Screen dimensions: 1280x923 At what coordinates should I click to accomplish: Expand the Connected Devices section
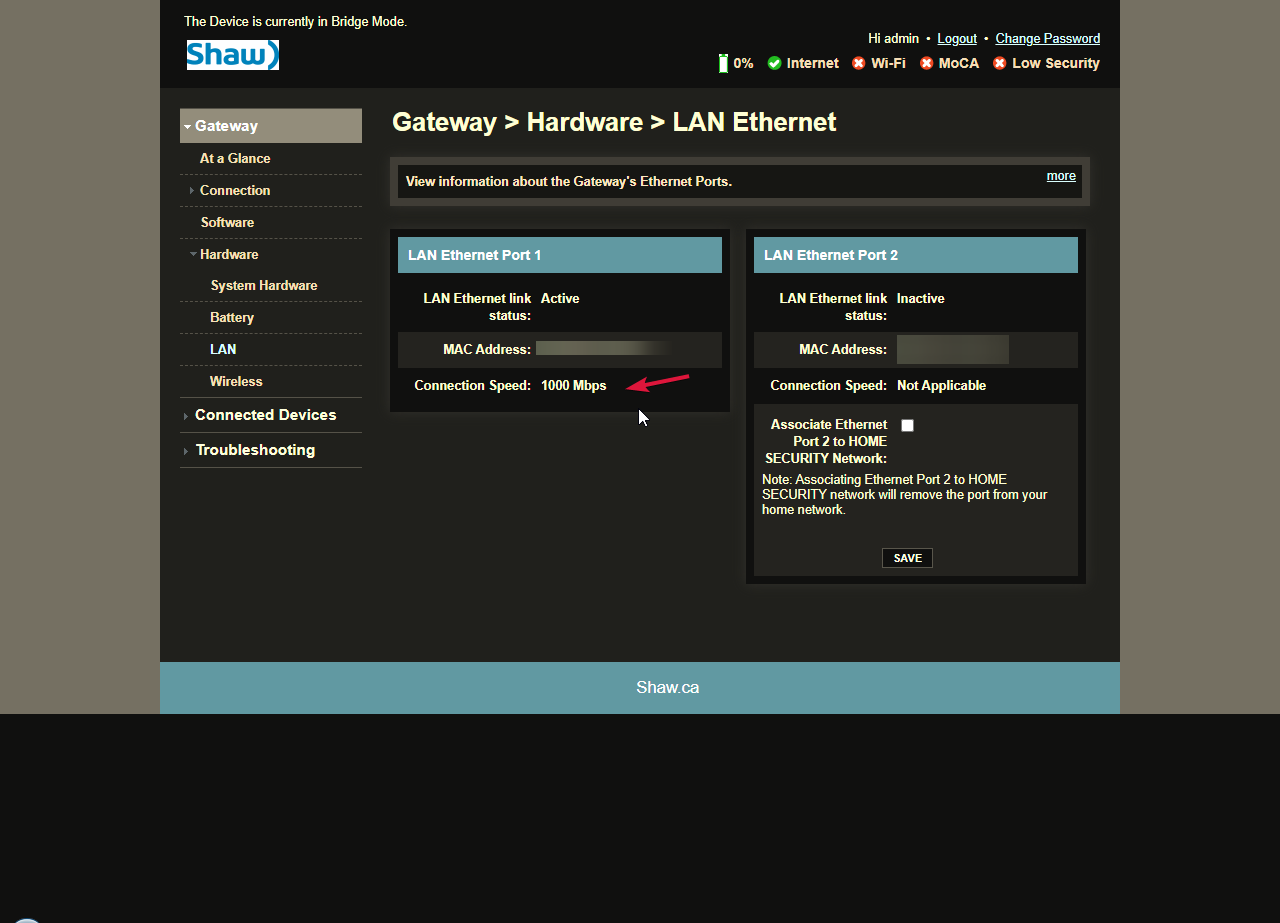click(265, 415)
